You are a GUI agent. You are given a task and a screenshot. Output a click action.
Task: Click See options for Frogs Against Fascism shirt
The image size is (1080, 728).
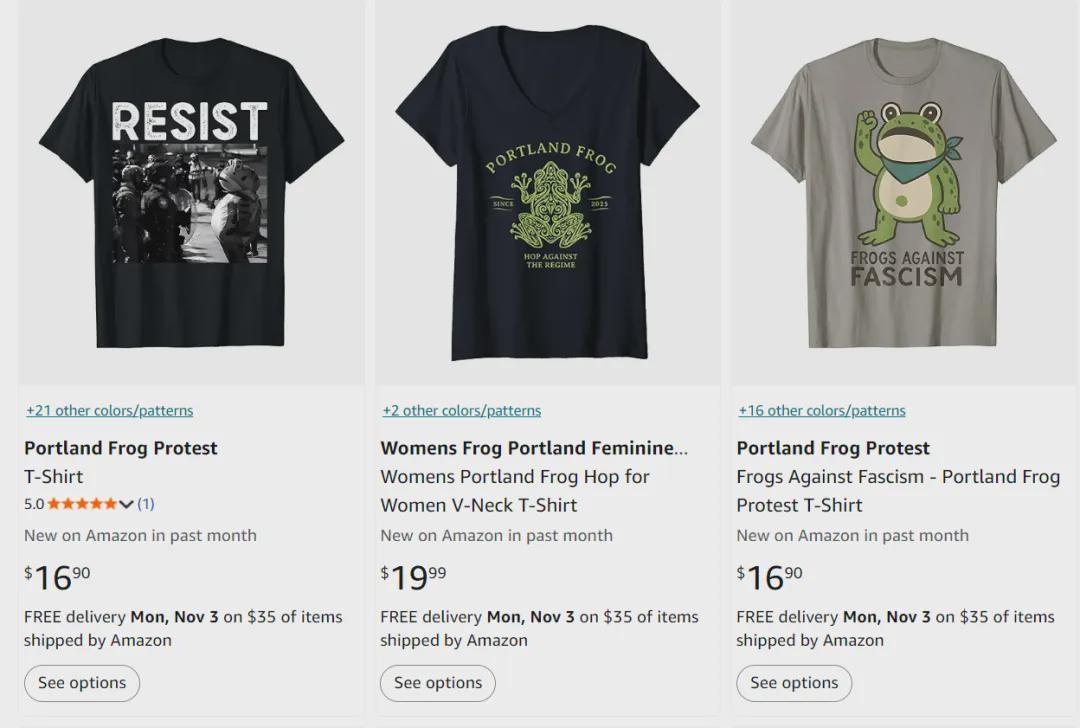pos(794,684)
